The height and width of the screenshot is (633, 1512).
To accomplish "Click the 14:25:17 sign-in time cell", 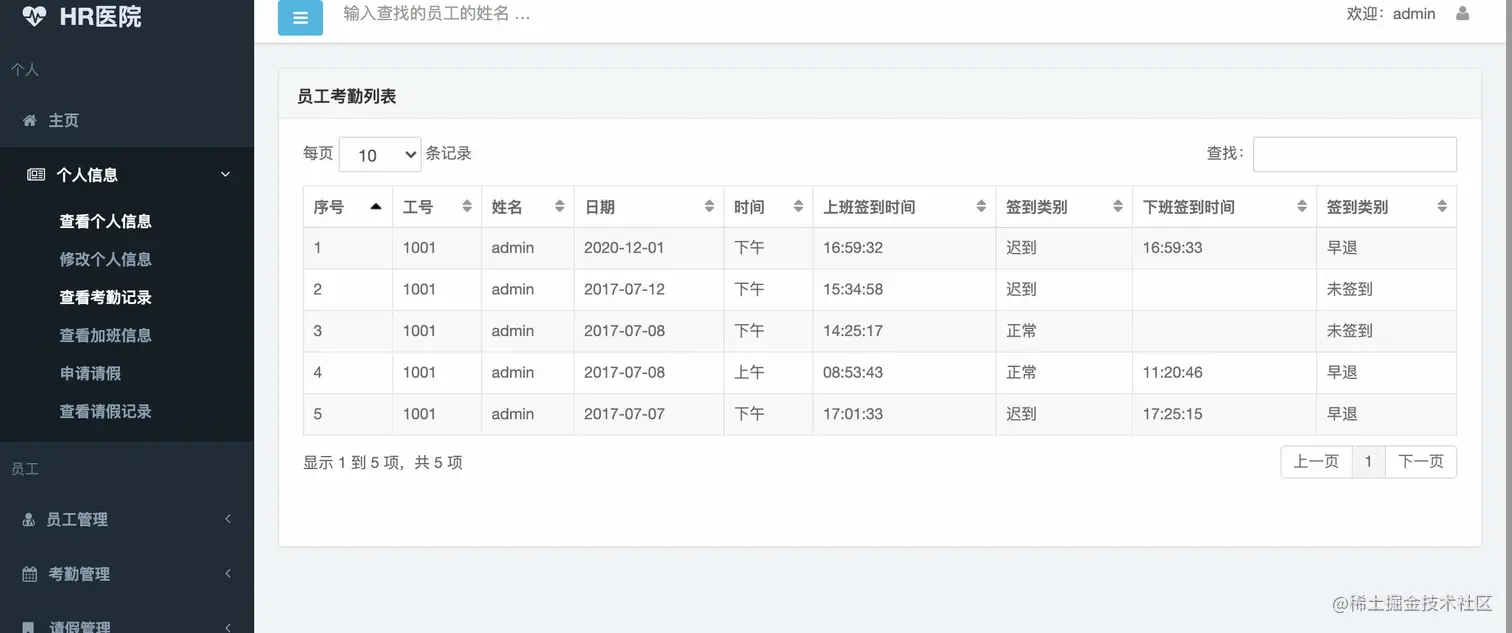I will pyautogui.click(x=904, y=331).
